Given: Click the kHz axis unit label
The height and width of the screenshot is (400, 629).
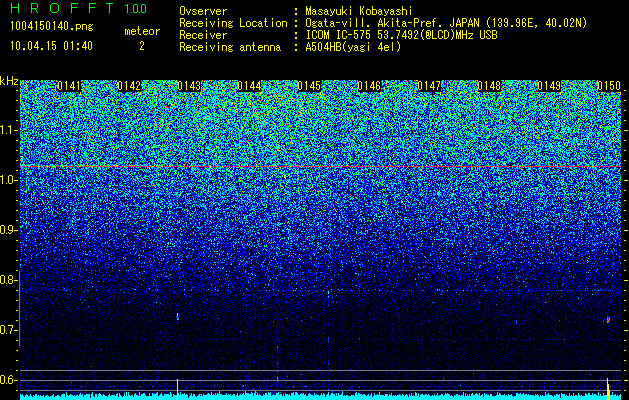Looking at the screenshot, I should [x=9, y=81].
